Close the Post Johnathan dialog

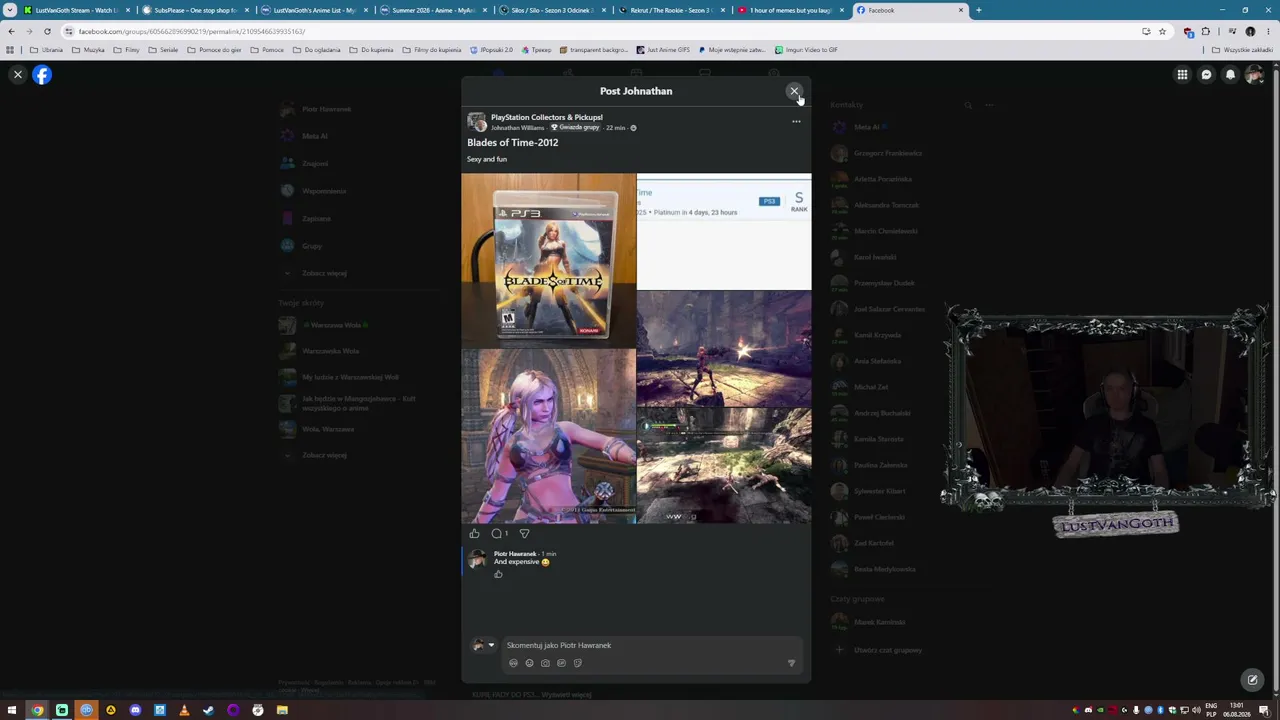coord(794,91)
